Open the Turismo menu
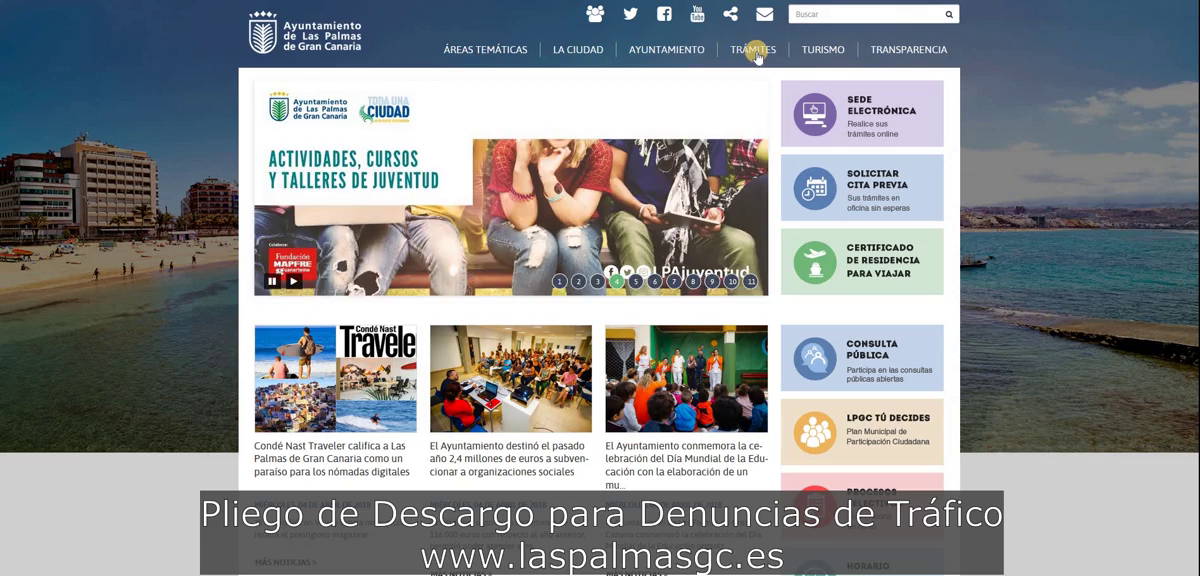This screenshot has height=576, width=1200. 823,50
